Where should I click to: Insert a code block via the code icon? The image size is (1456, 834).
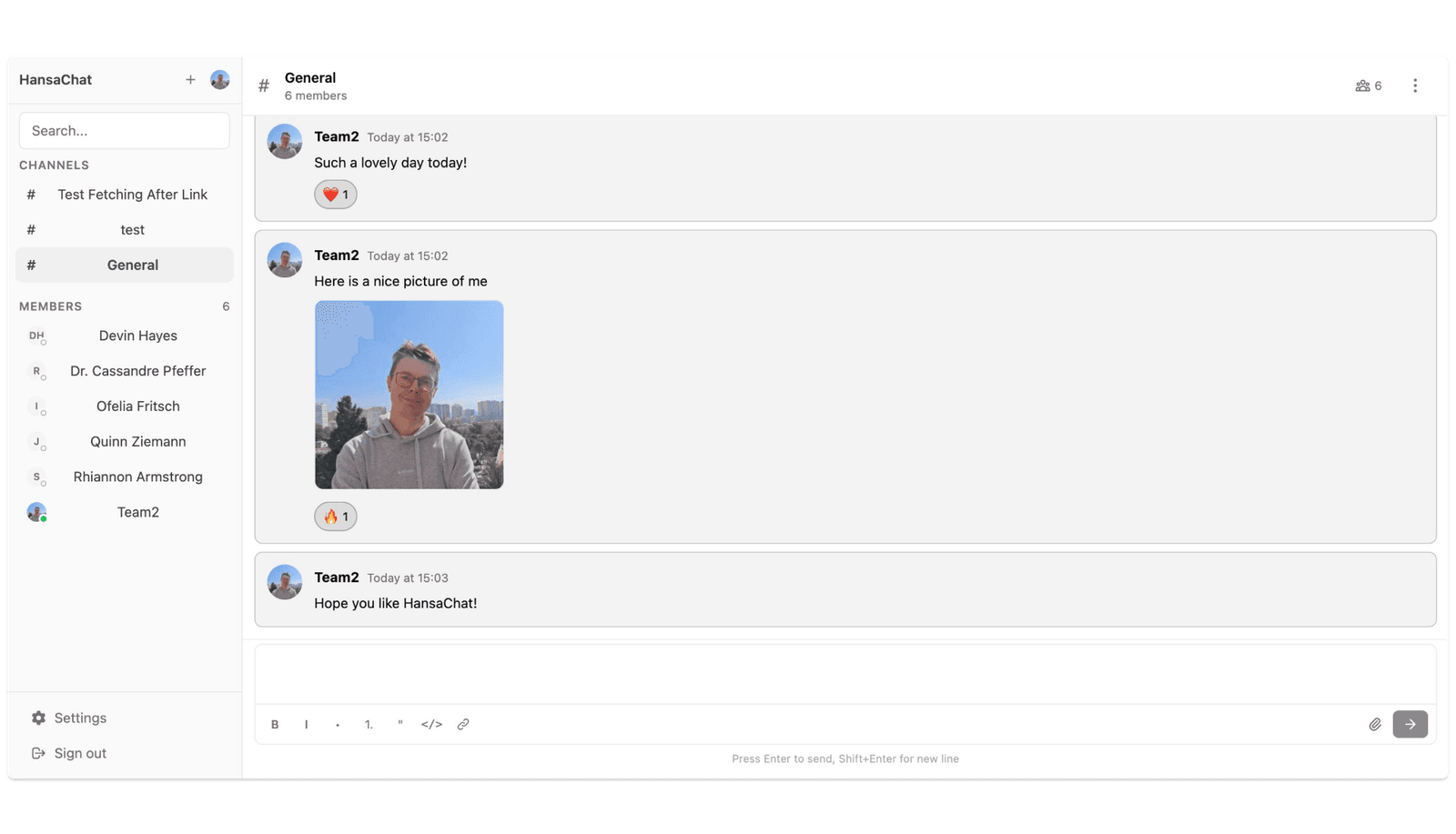(431, 725)
